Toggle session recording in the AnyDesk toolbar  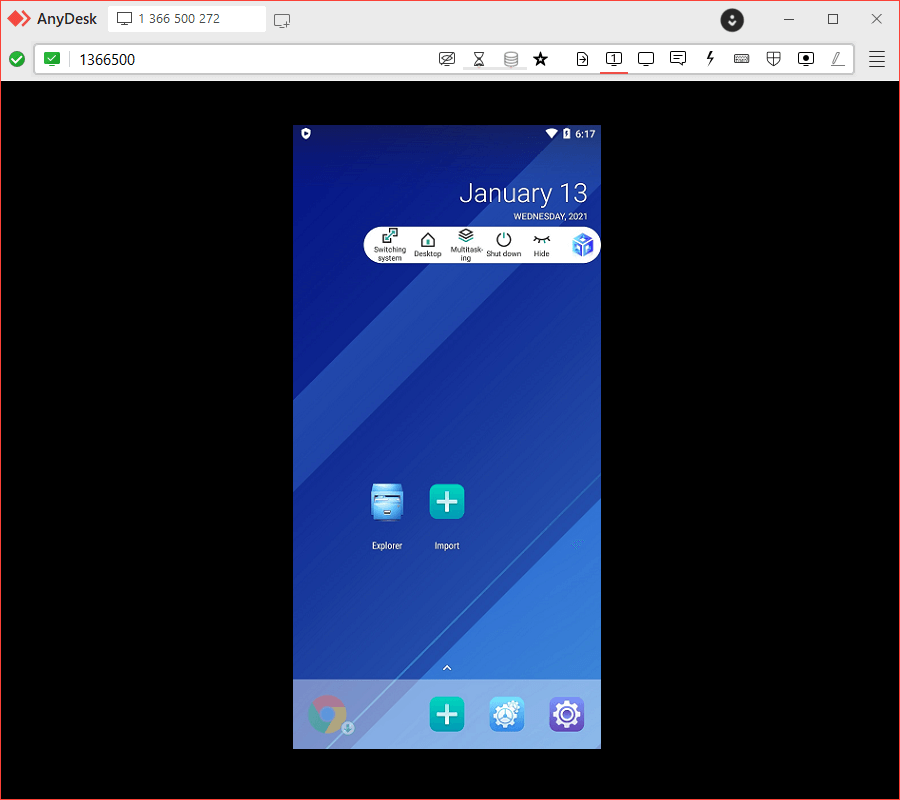(x=806, y=59)
